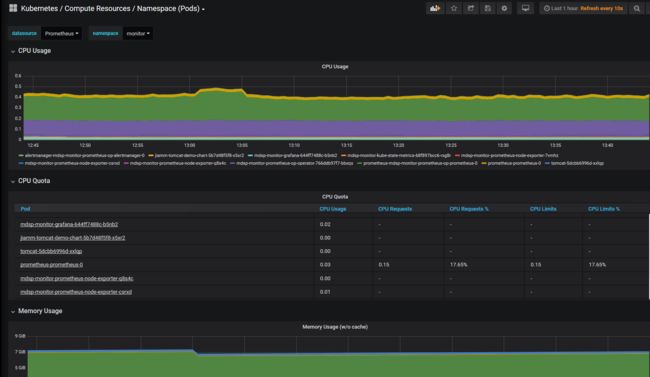Screen dimensions: 650x377
Task: Click the Add panel icon
Action: [435, 8]
